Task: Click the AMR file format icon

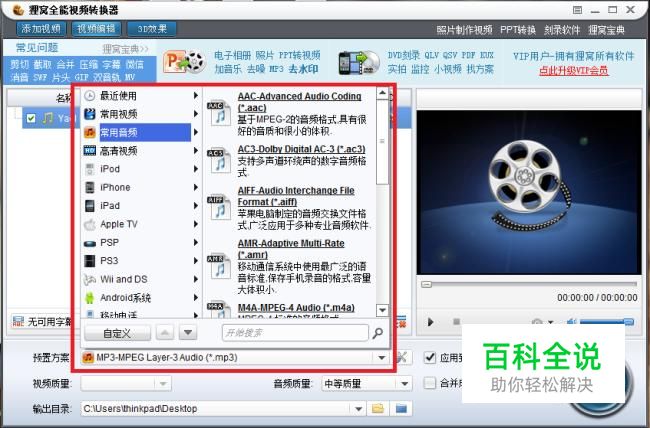Action: point(218,266)
